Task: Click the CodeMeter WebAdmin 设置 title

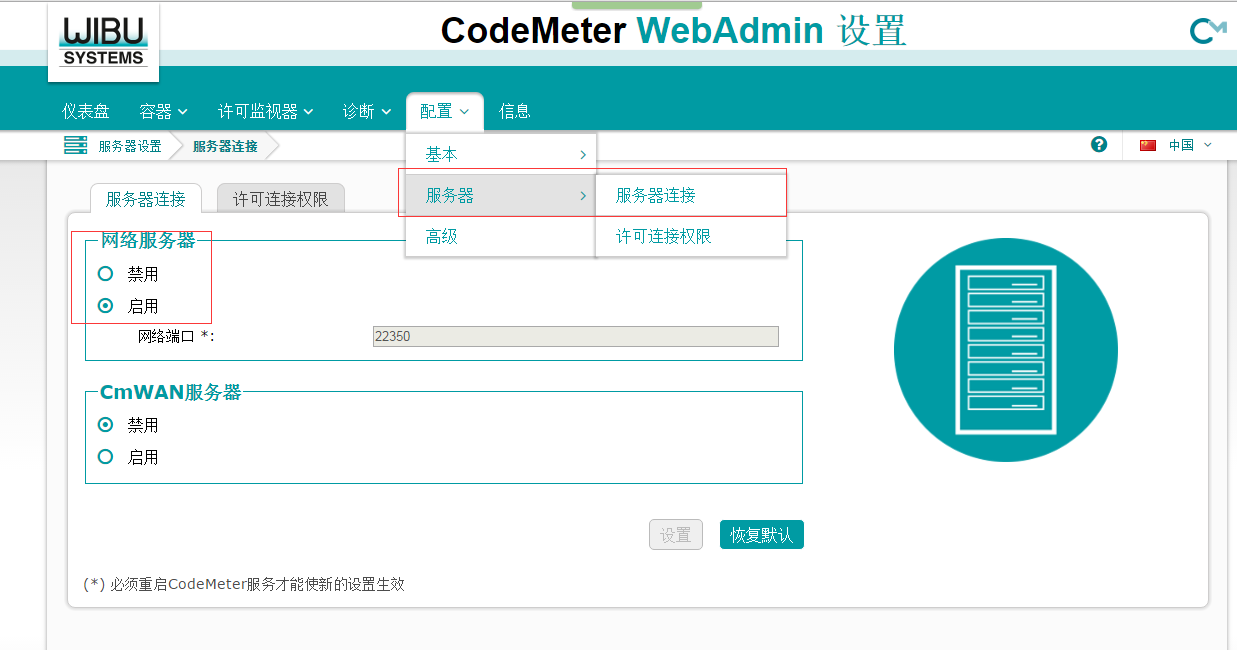Action: (x=673, y=31)
